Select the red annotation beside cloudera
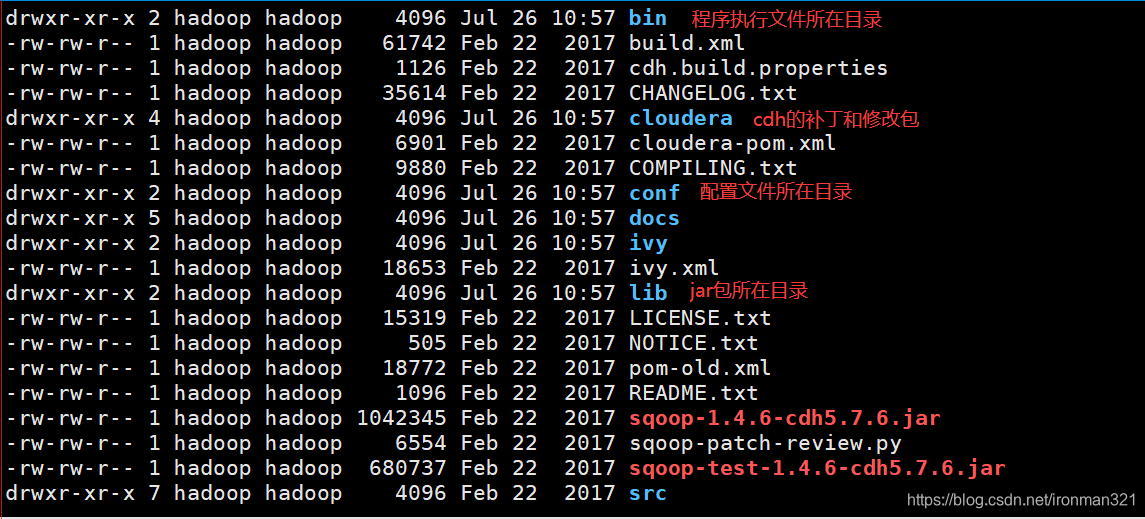1145x519 pixels. 836,119
